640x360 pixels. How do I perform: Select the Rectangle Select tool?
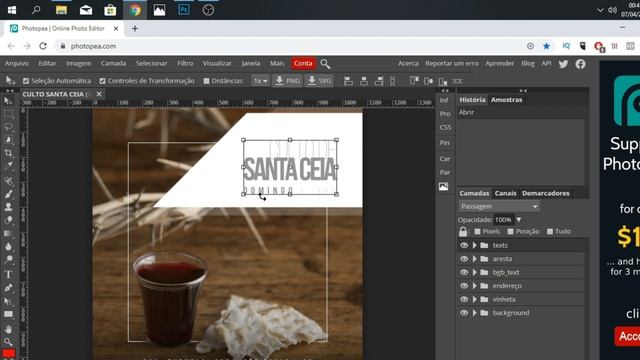coord(8,114)
